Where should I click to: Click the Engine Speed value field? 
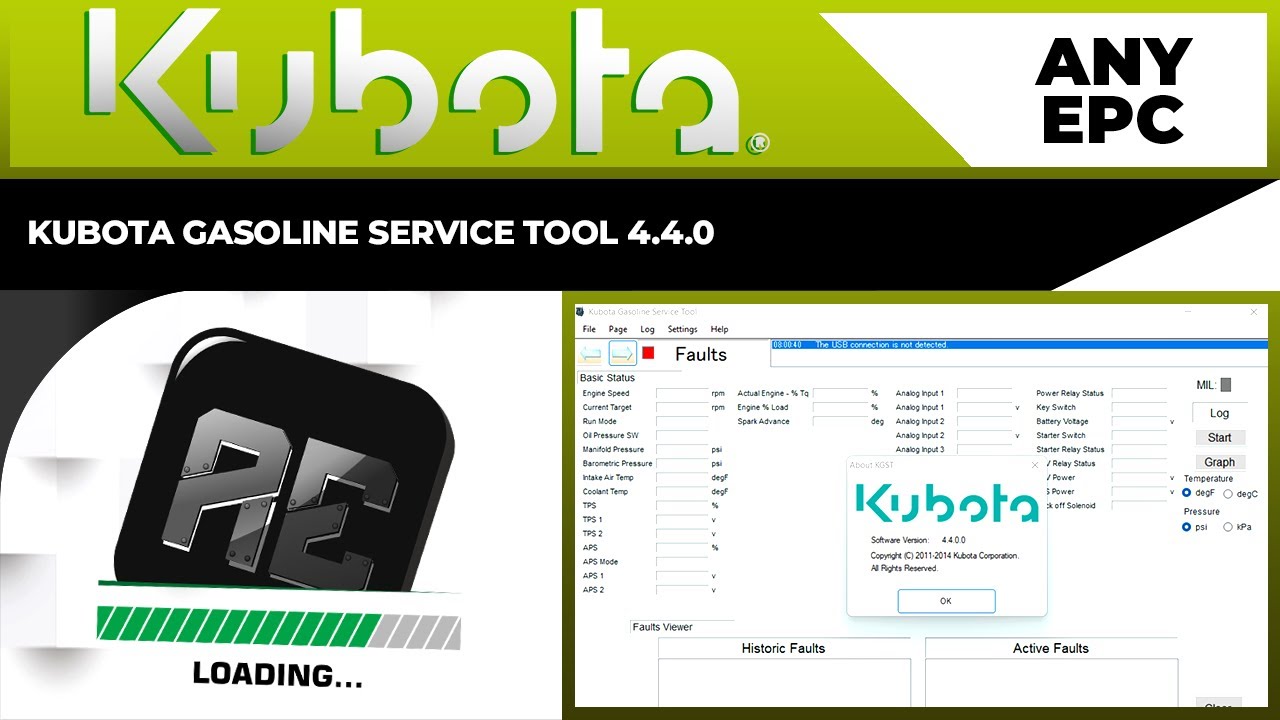point(682,394)
